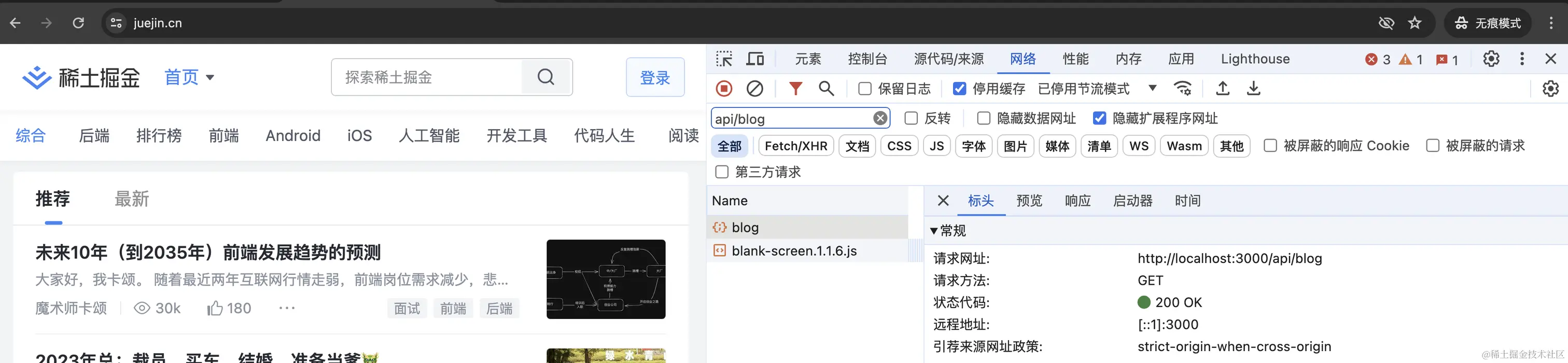The image size is (1568, 363).
Task: Open site info icon in address bar
Action: pyautogui.click(x=116, y=23)
